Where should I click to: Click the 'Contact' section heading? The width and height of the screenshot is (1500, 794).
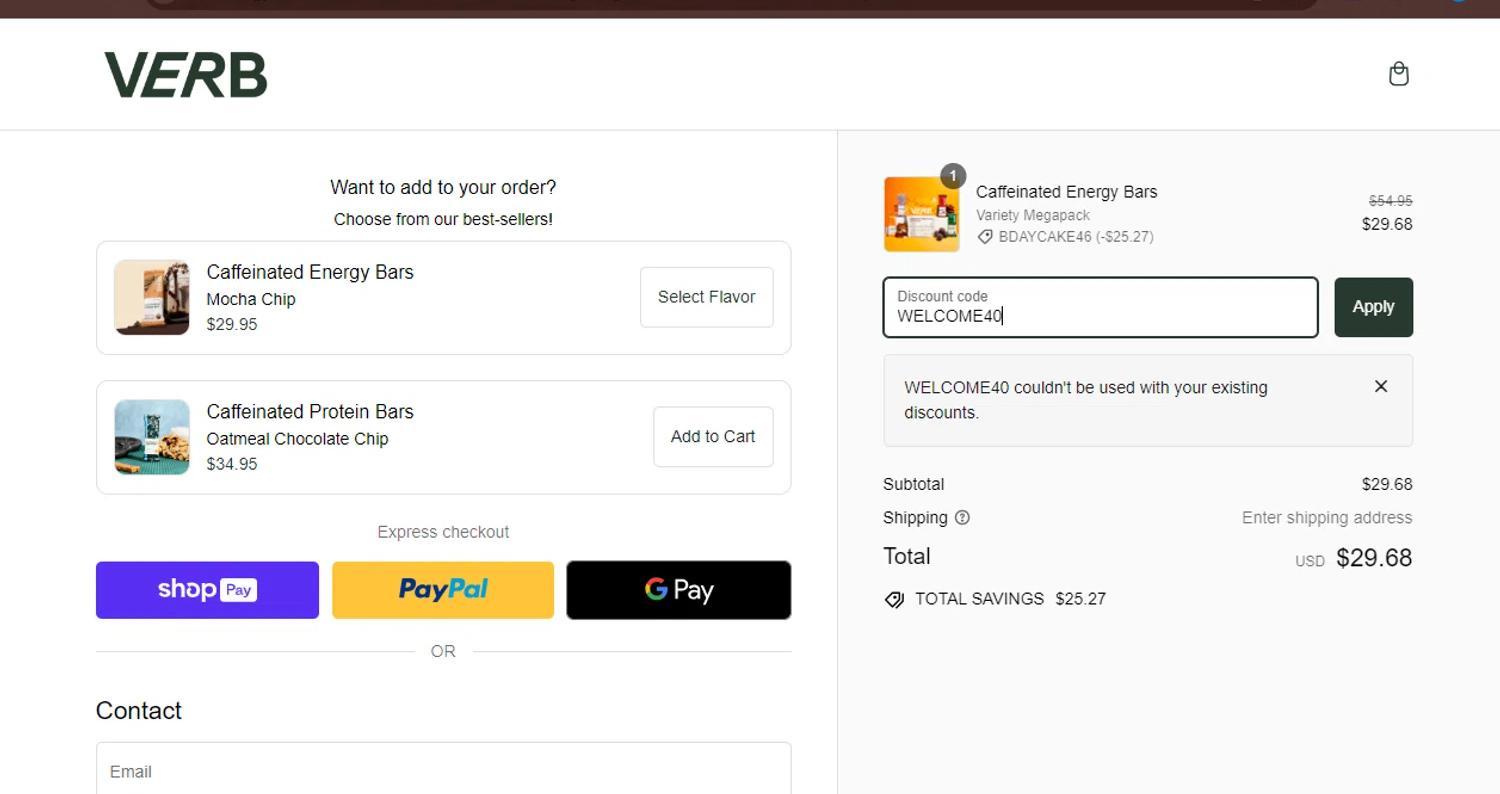click(x=139, y=711)
